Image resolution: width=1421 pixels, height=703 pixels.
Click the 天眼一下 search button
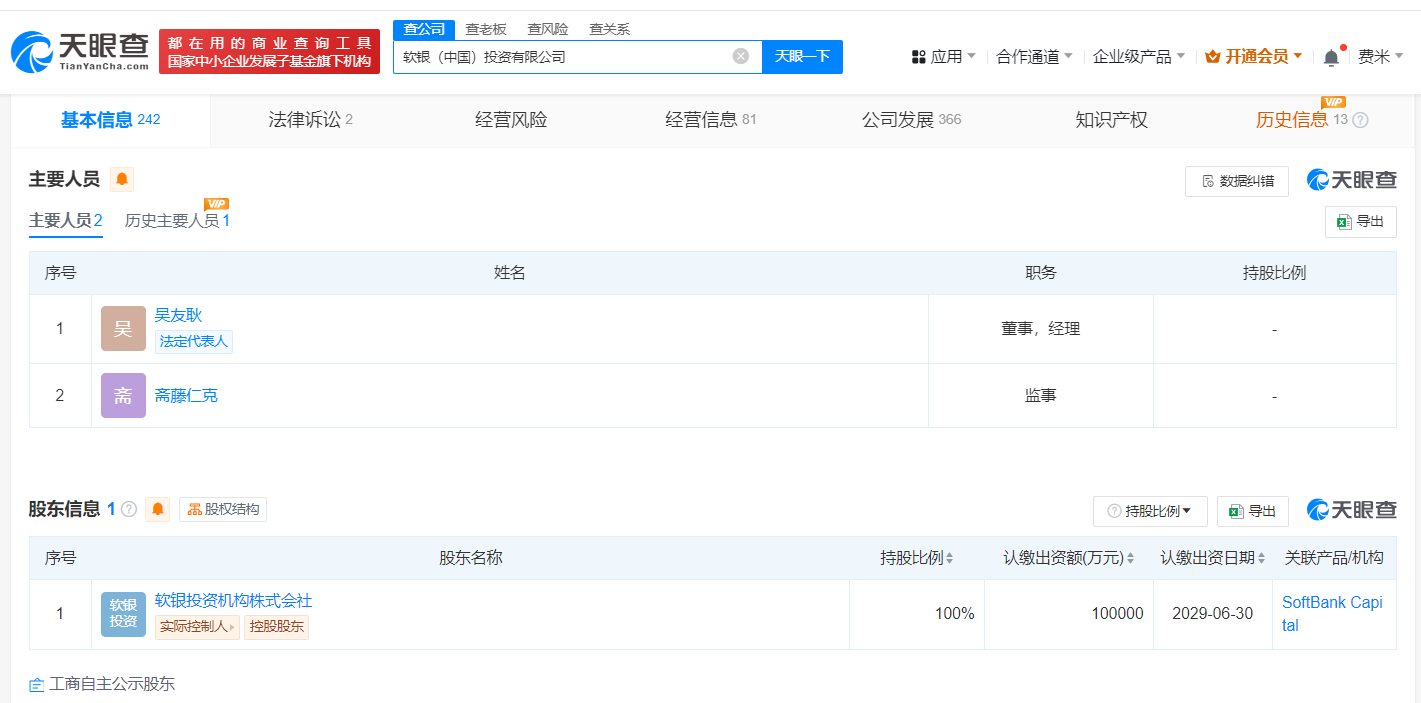(x=802, y=56)
